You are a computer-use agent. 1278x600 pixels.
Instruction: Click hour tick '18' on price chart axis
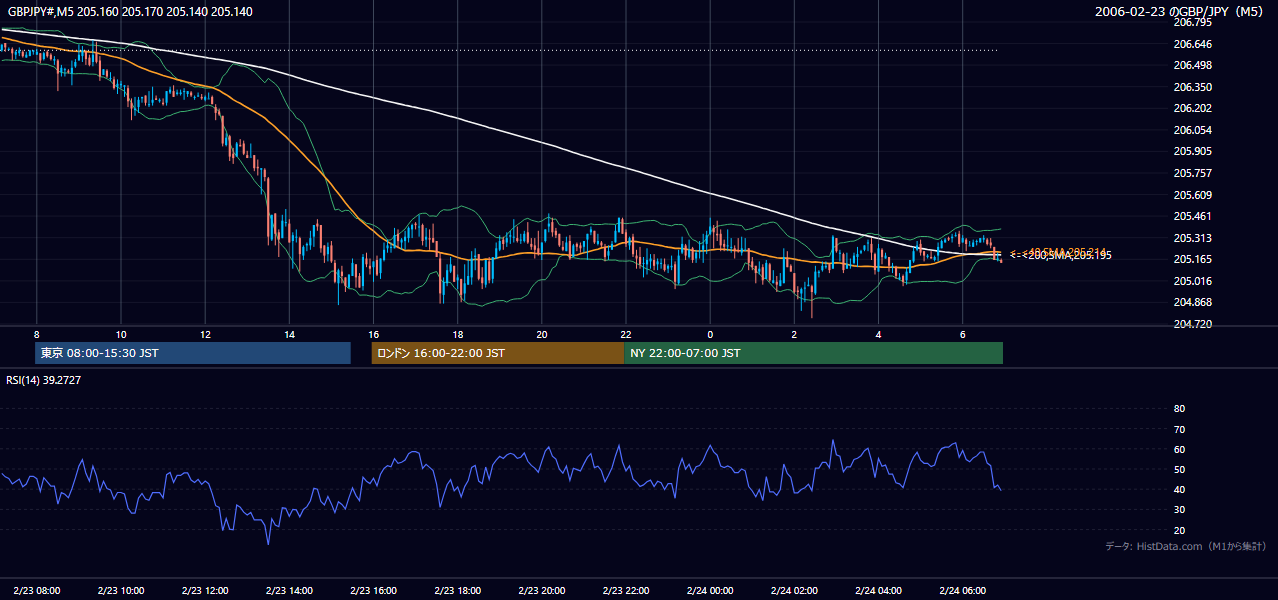(457, 333)
